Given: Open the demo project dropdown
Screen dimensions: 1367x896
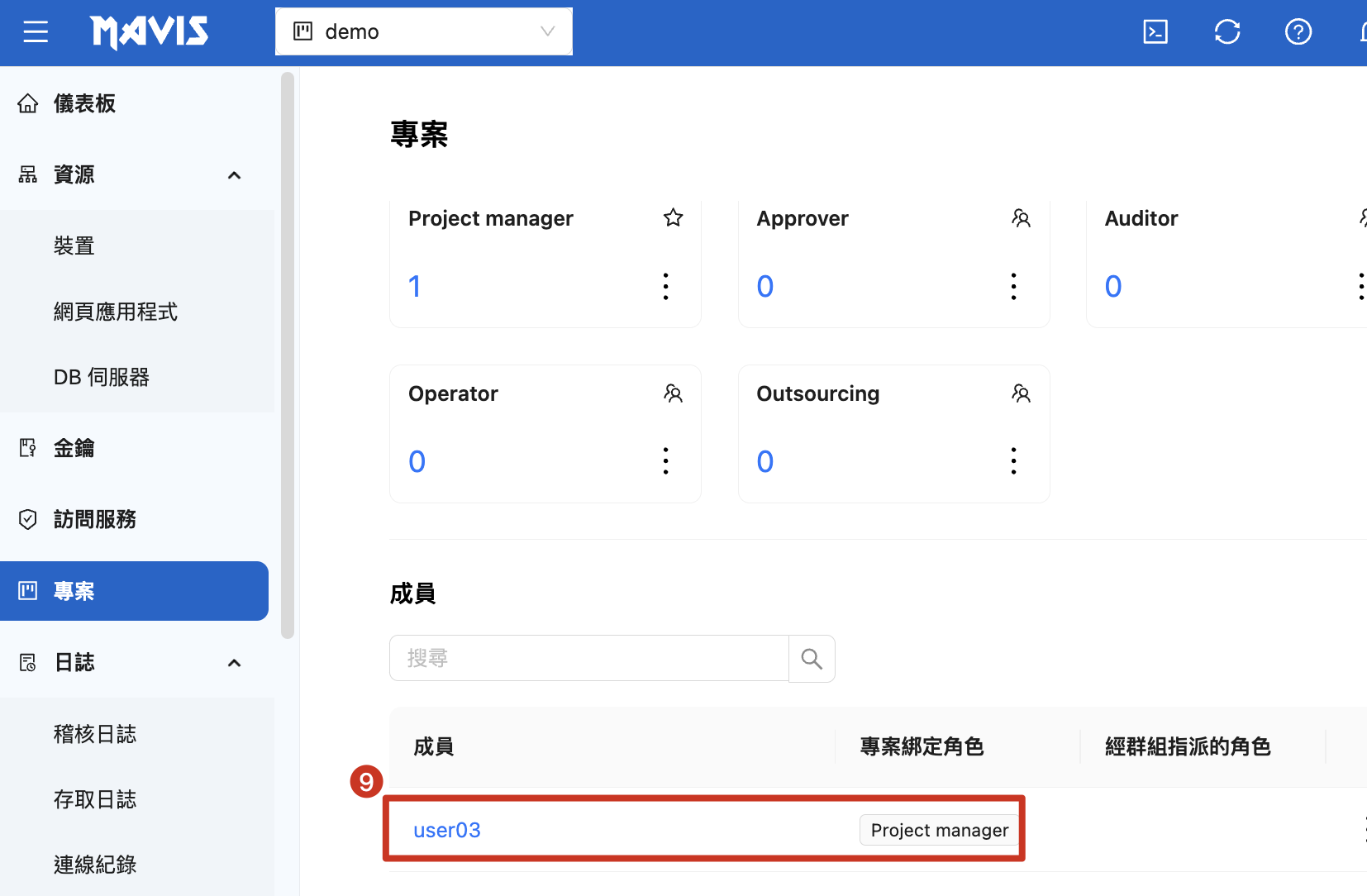Looking at the screenshot, I should pyautogui.click(x=423, y=31).
